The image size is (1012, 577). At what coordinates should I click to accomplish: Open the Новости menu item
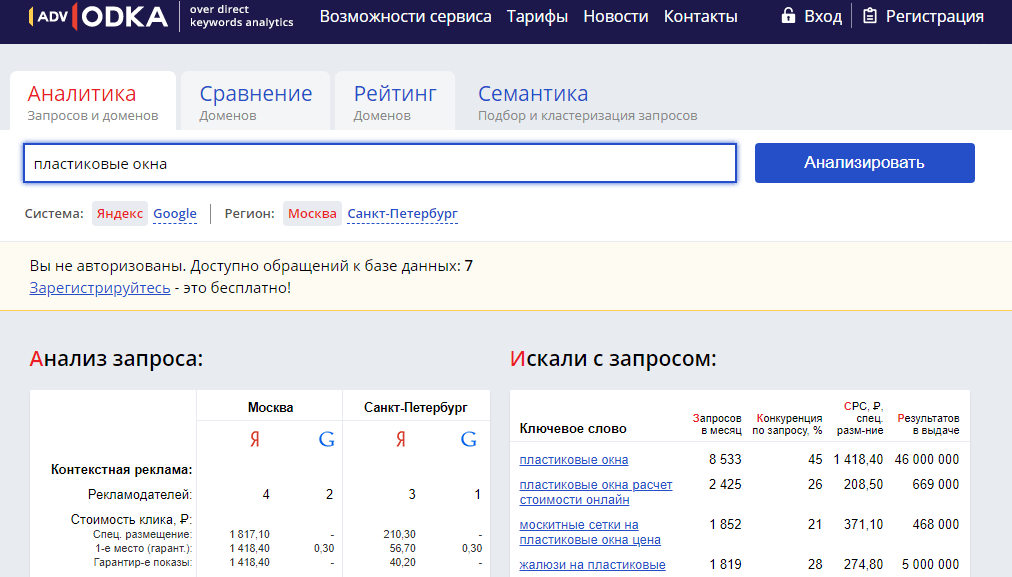tap(616, 16)
